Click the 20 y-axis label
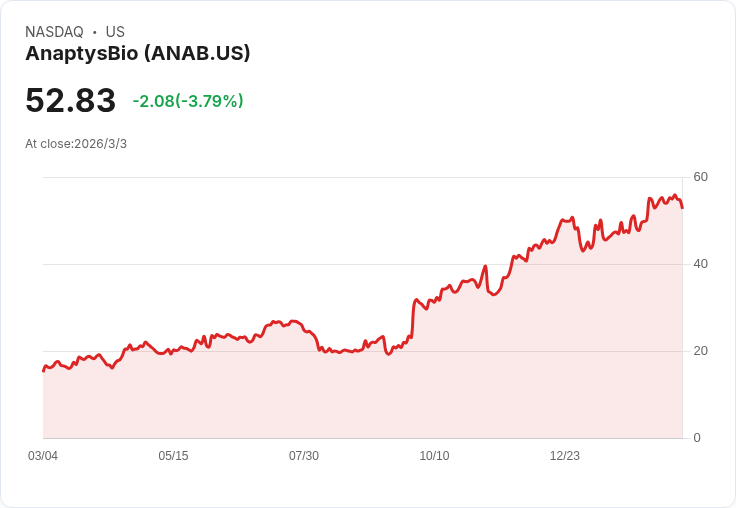The height and width of the screenshot is (508, 736). click(x=700, y=351)
